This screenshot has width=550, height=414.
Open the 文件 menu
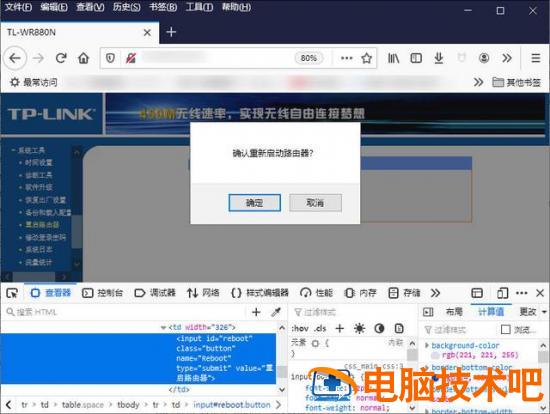18,7
